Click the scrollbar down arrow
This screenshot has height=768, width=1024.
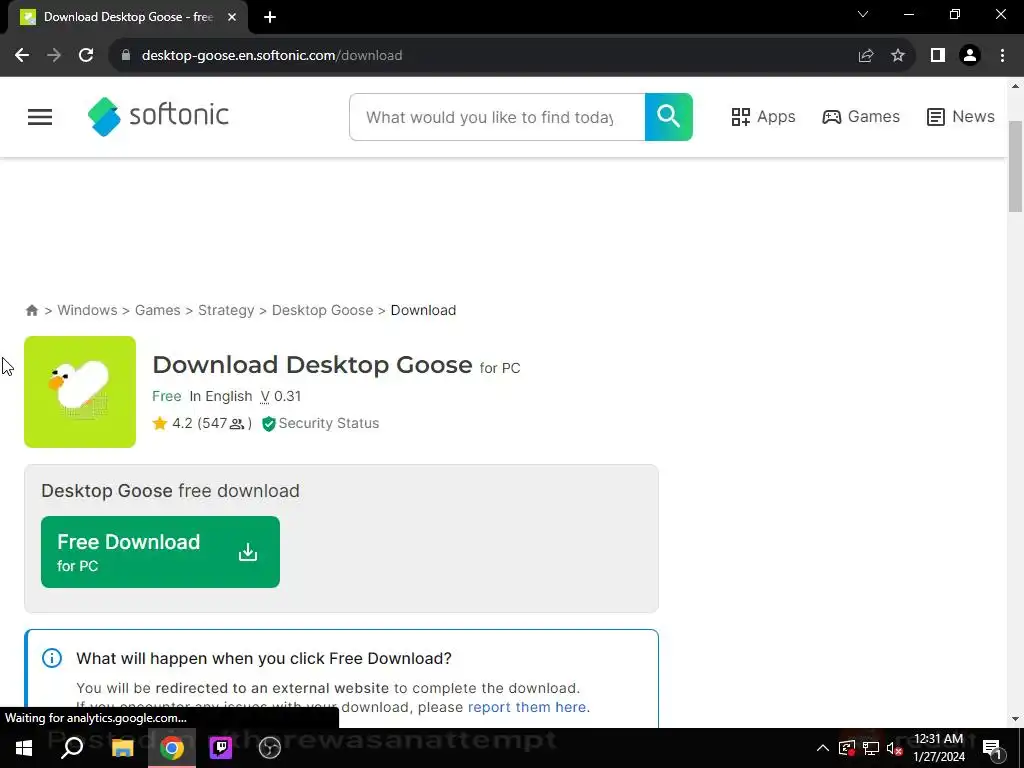[1015, 720]
